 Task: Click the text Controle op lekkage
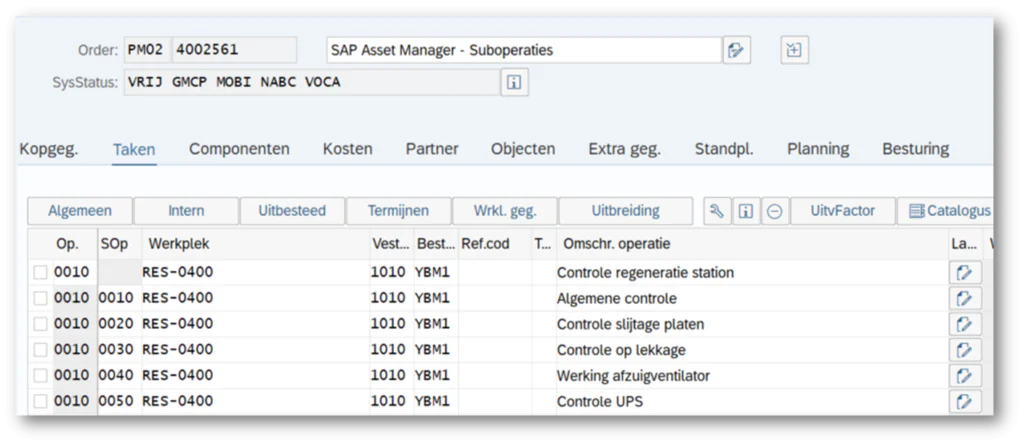621,351
